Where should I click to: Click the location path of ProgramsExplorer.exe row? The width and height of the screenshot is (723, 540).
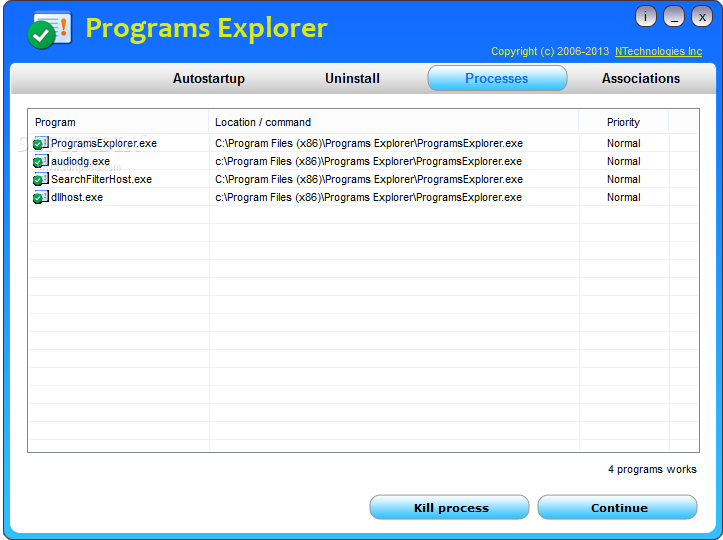(x=369, y=143)
